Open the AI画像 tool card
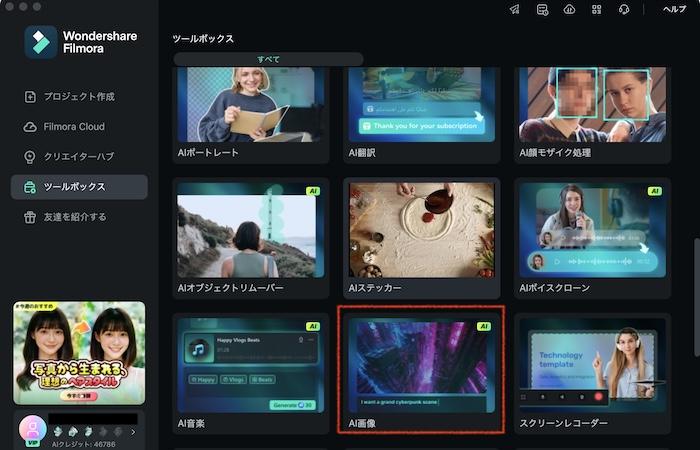Image resolution: width=700 pixels, height=450 pixels. coord(422,374)
